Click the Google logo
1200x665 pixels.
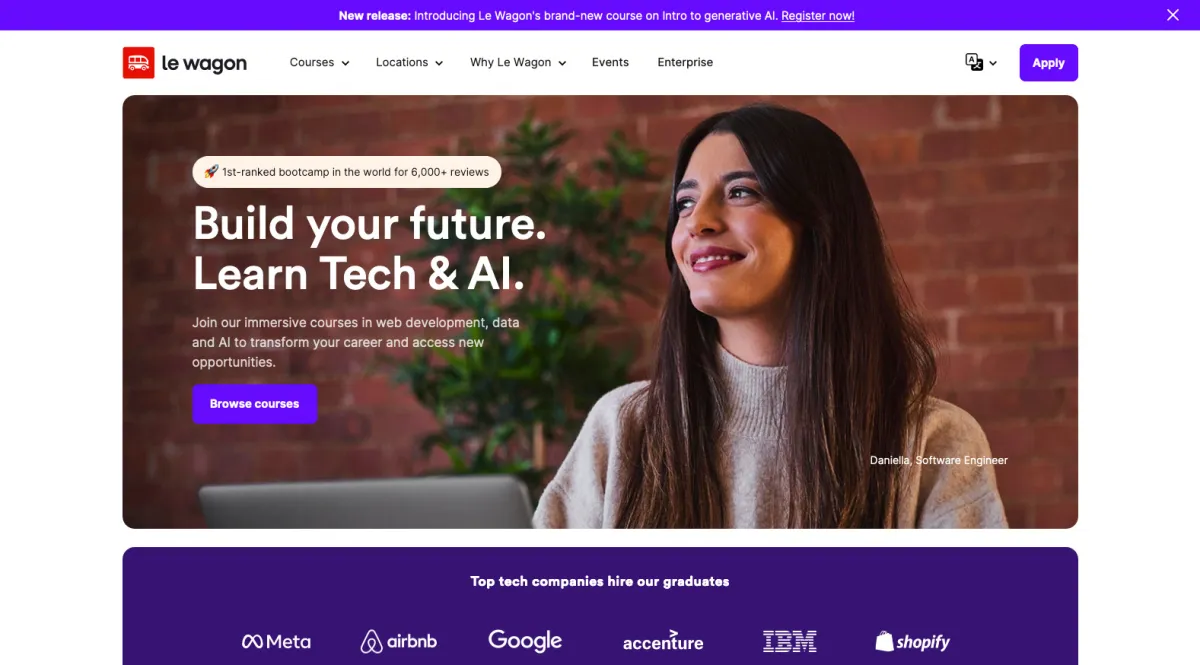coord(525,641)
